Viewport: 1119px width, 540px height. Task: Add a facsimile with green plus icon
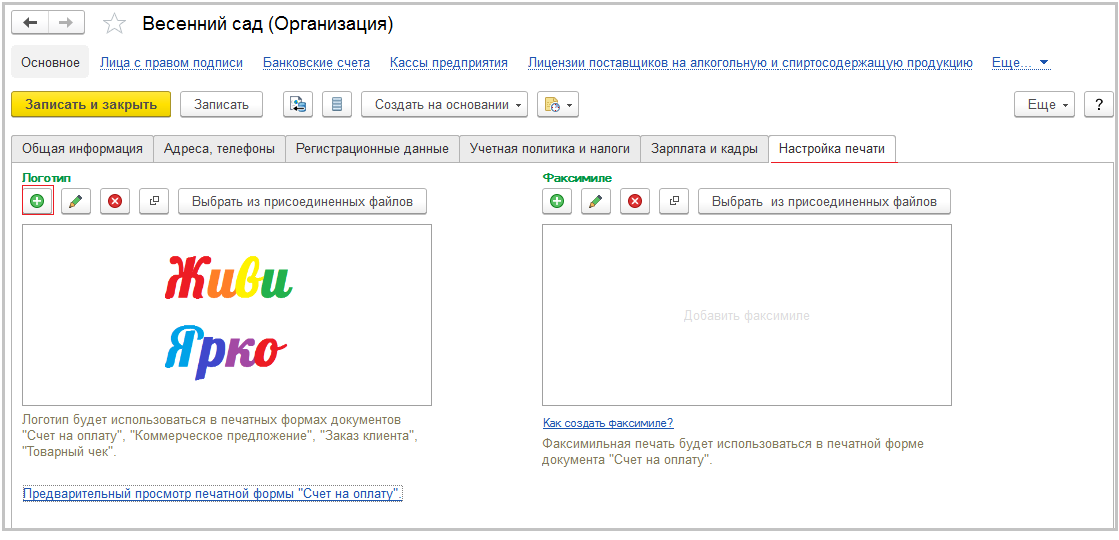(x=557, y=201)
